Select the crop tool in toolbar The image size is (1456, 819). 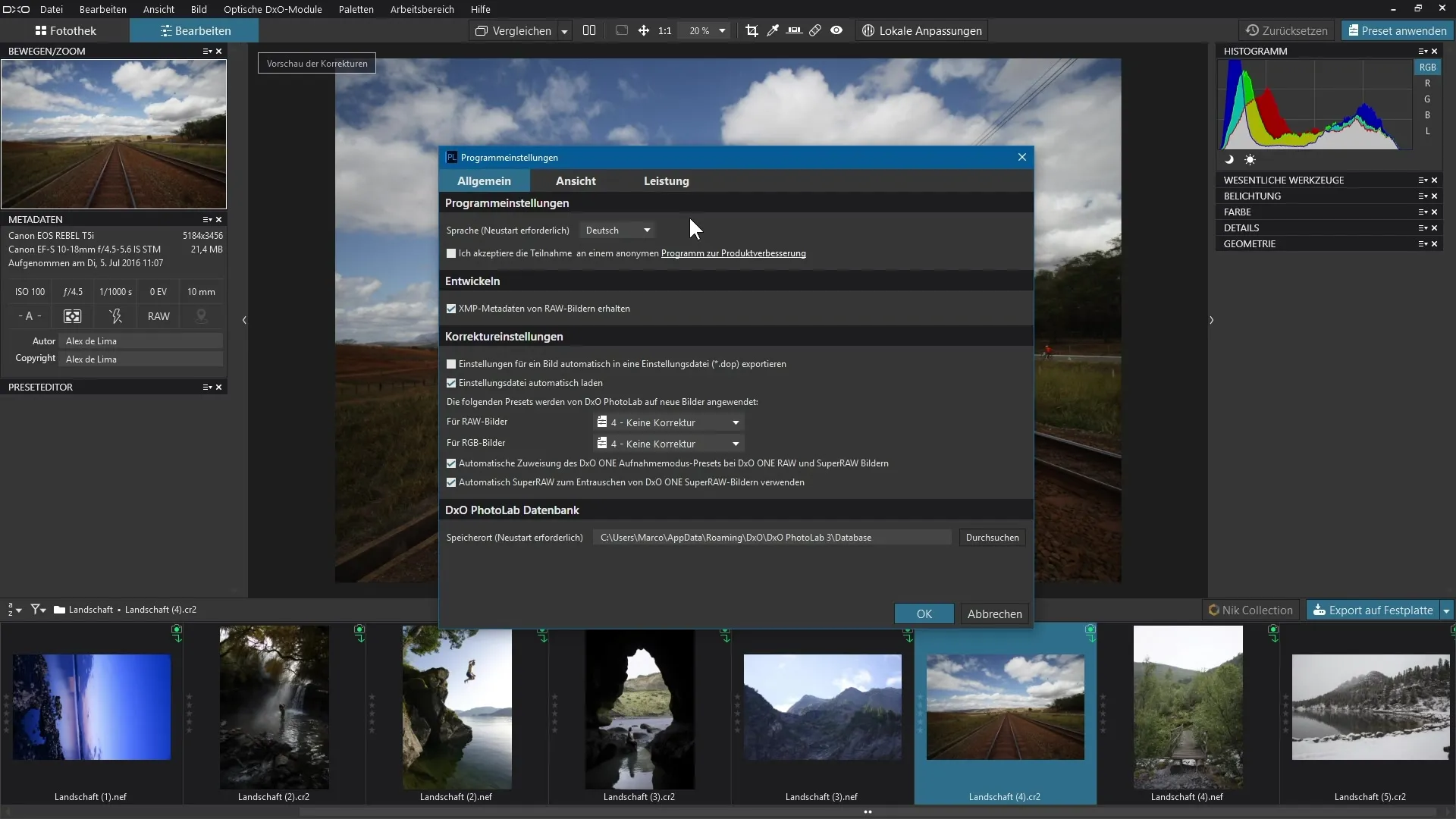click(752, 30)
